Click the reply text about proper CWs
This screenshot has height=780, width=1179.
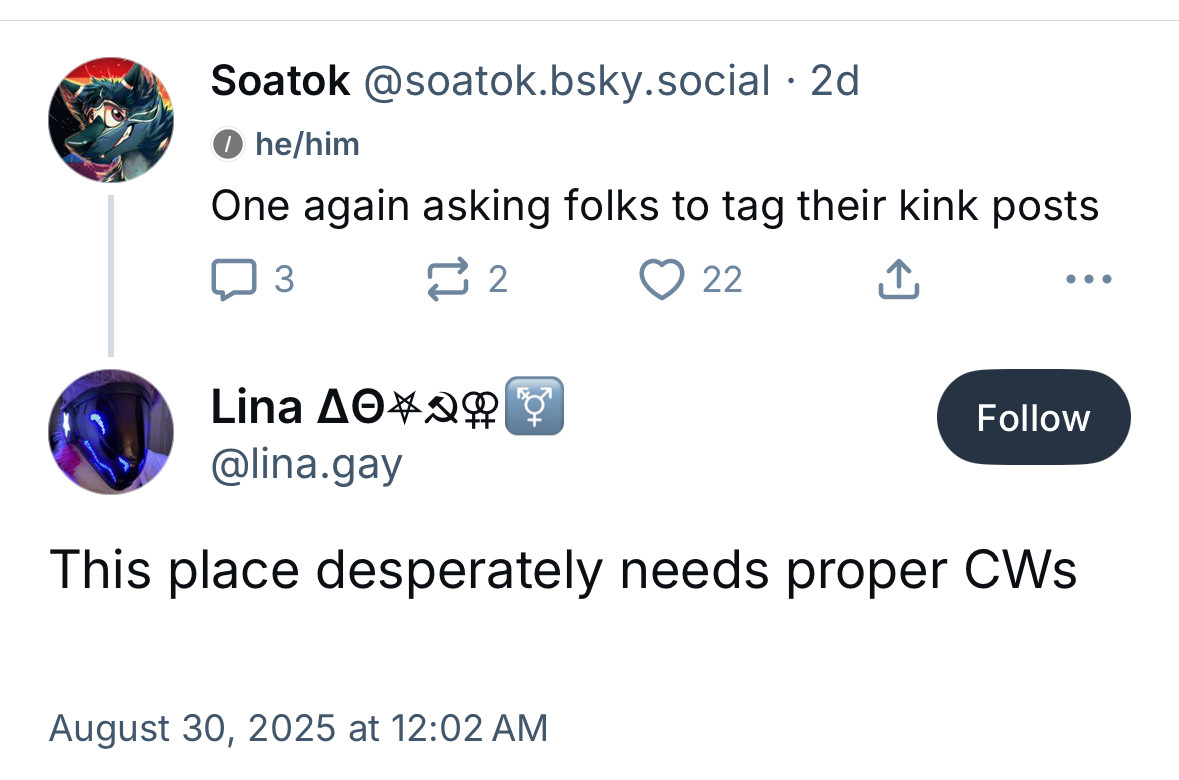click(563, 570)
